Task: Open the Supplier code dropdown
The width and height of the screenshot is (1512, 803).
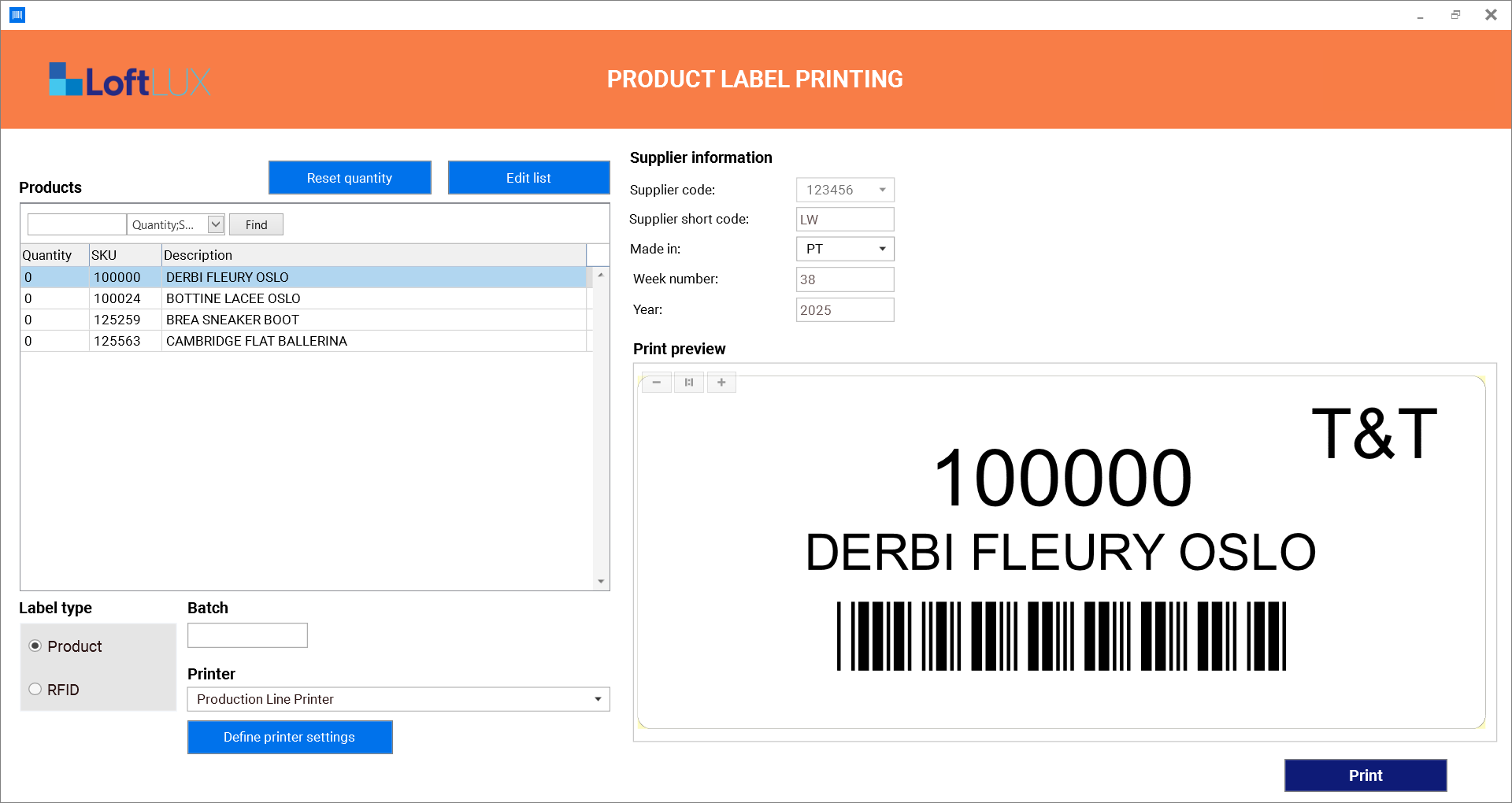Action: coord(882,190)
